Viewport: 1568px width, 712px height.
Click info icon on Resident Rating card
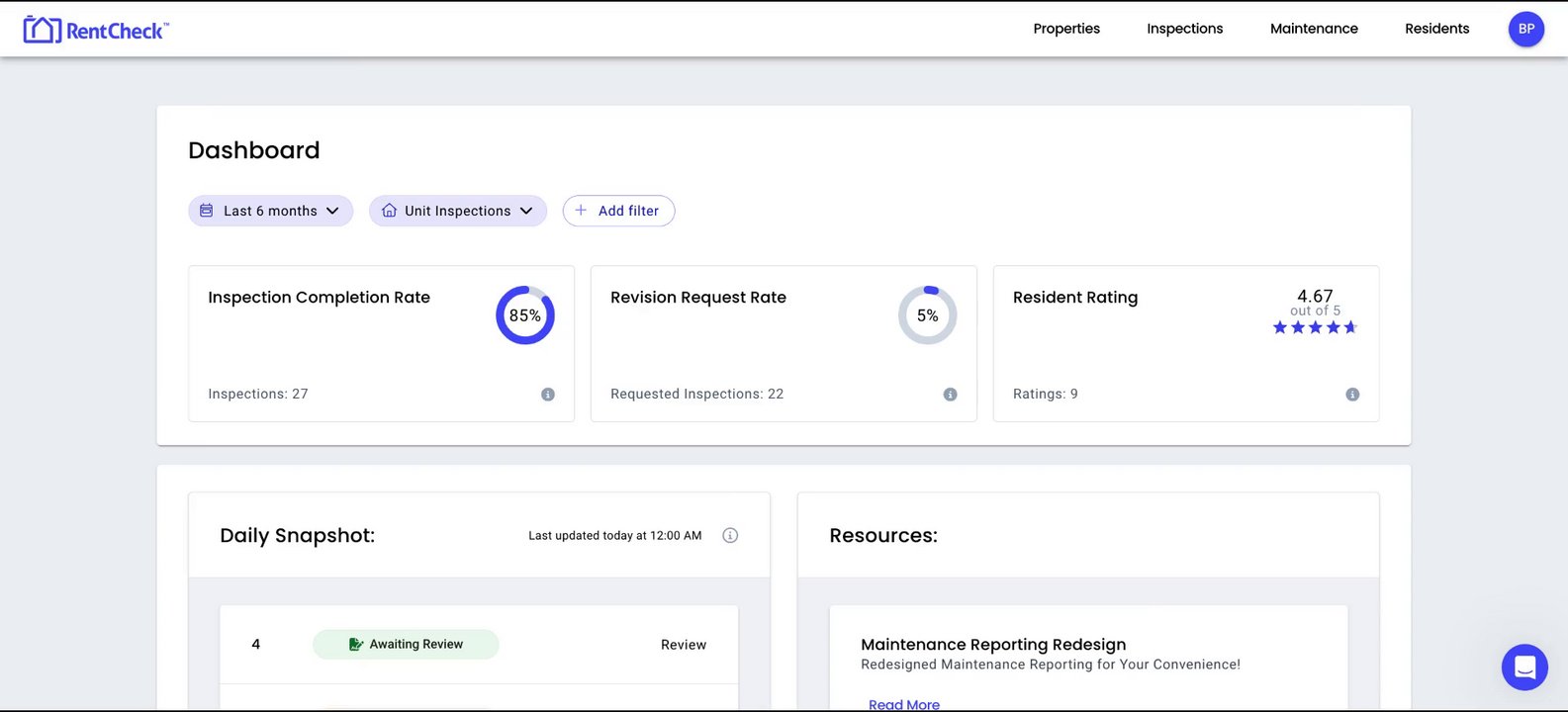[1352, 395]
